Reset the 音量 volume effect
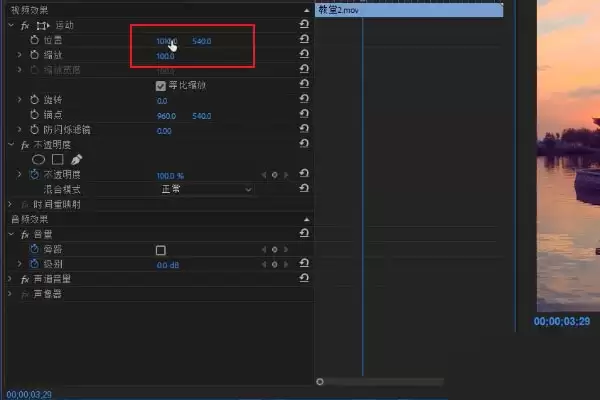 point(304,233)
